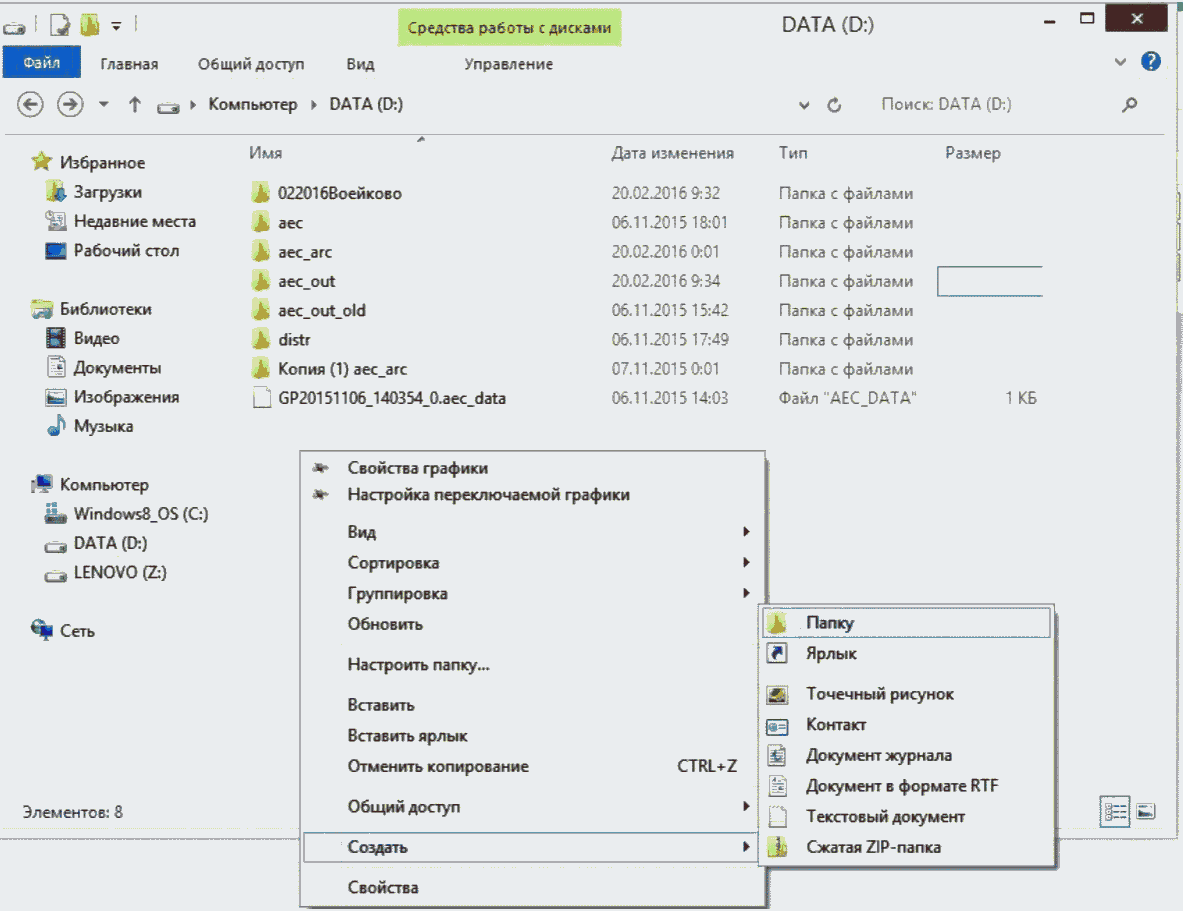1183x911 pixels.
Task: Expand the address bar history dropdown
Action: click(804, 105)
